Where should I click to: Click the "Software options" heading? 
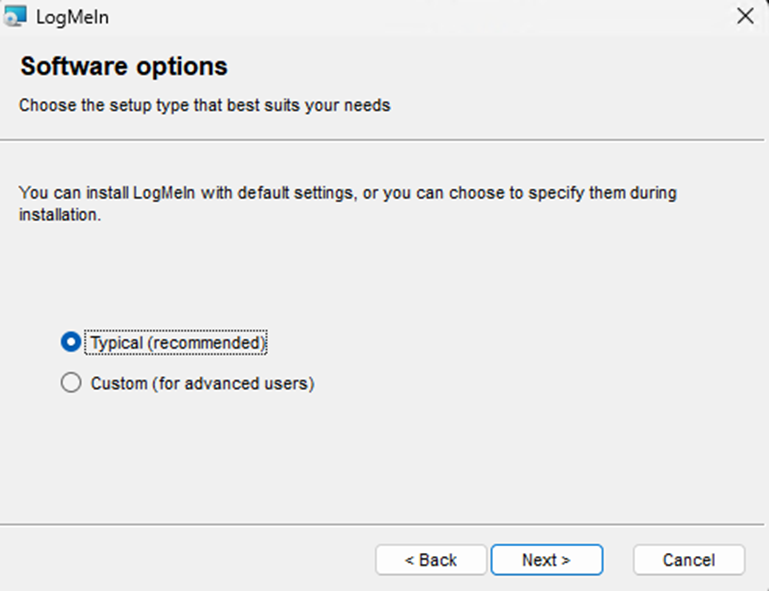click(x=124, y=67)
